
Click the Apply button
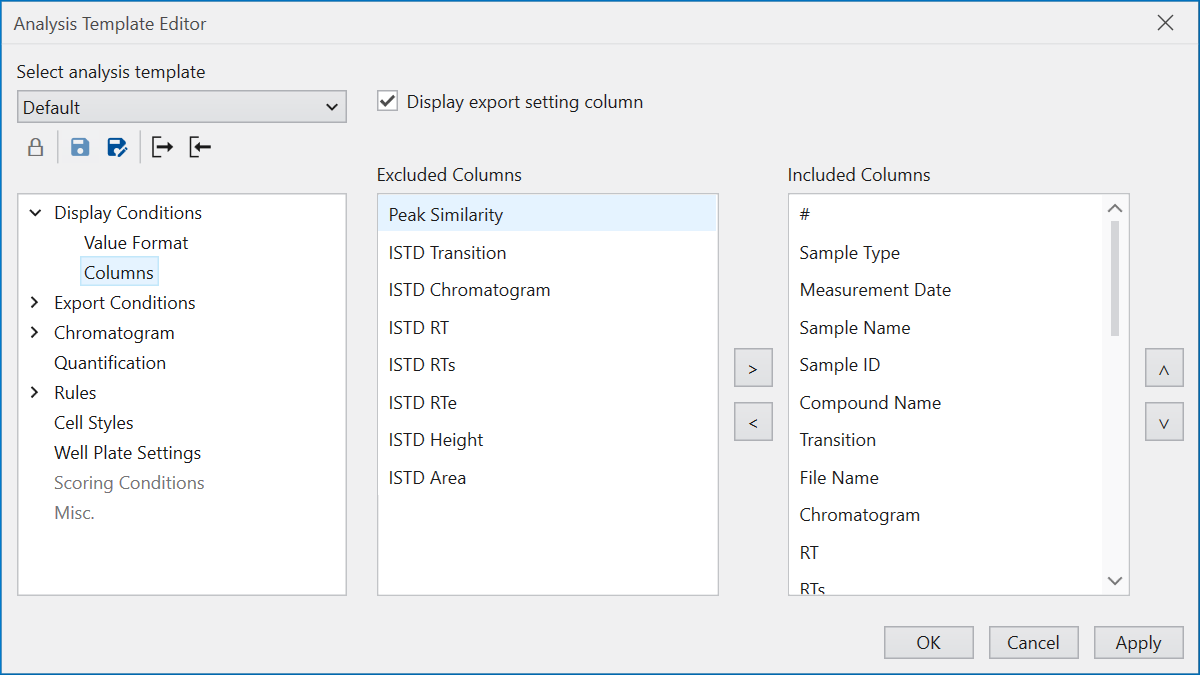pyautogui.click(x=1138, y=643)
